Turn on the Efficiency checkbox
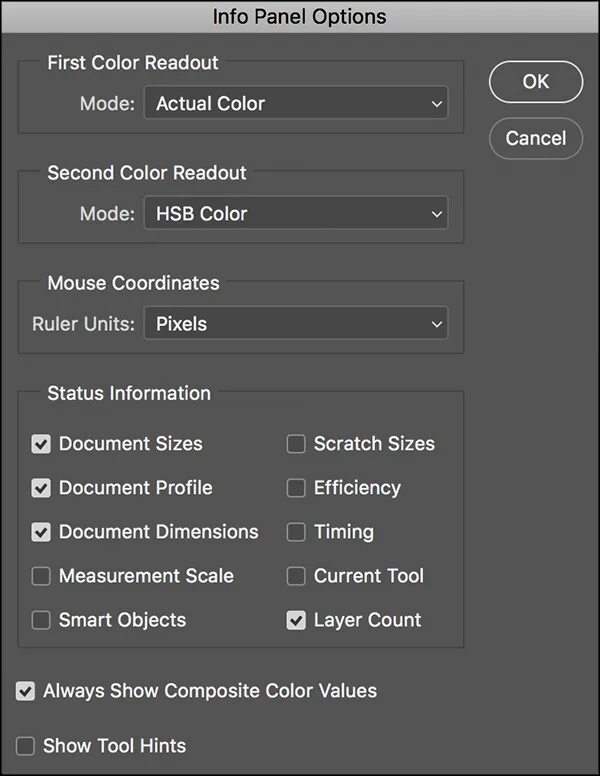Viewport: 600px width, 776px height. click(296, 488)
